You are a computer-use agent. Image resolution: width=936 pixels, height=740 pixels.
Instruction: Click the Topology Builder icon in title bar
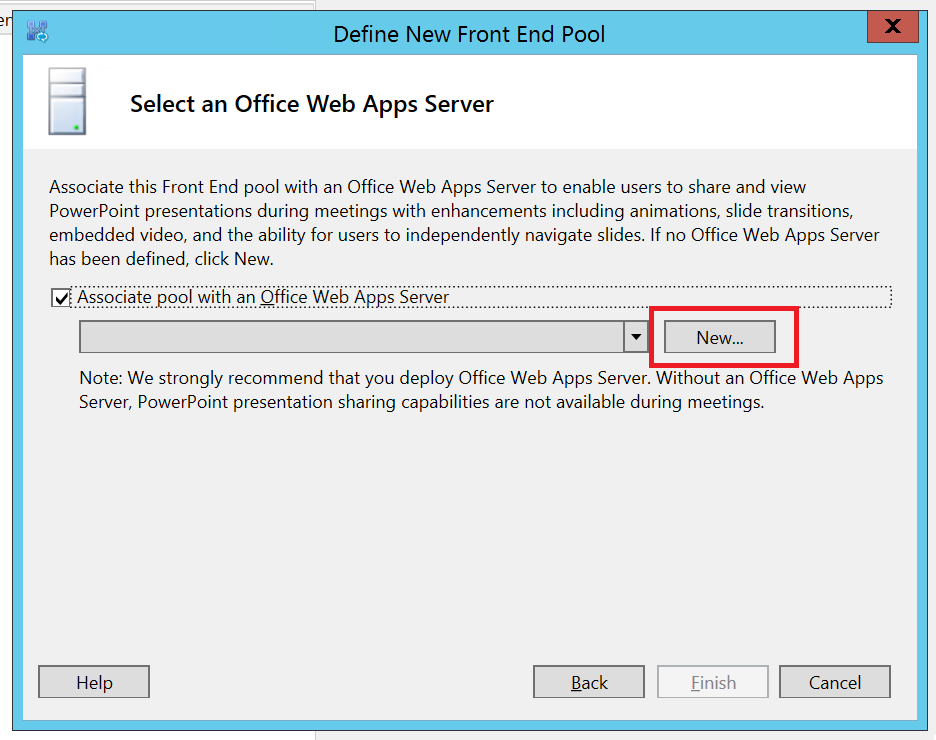37,31
